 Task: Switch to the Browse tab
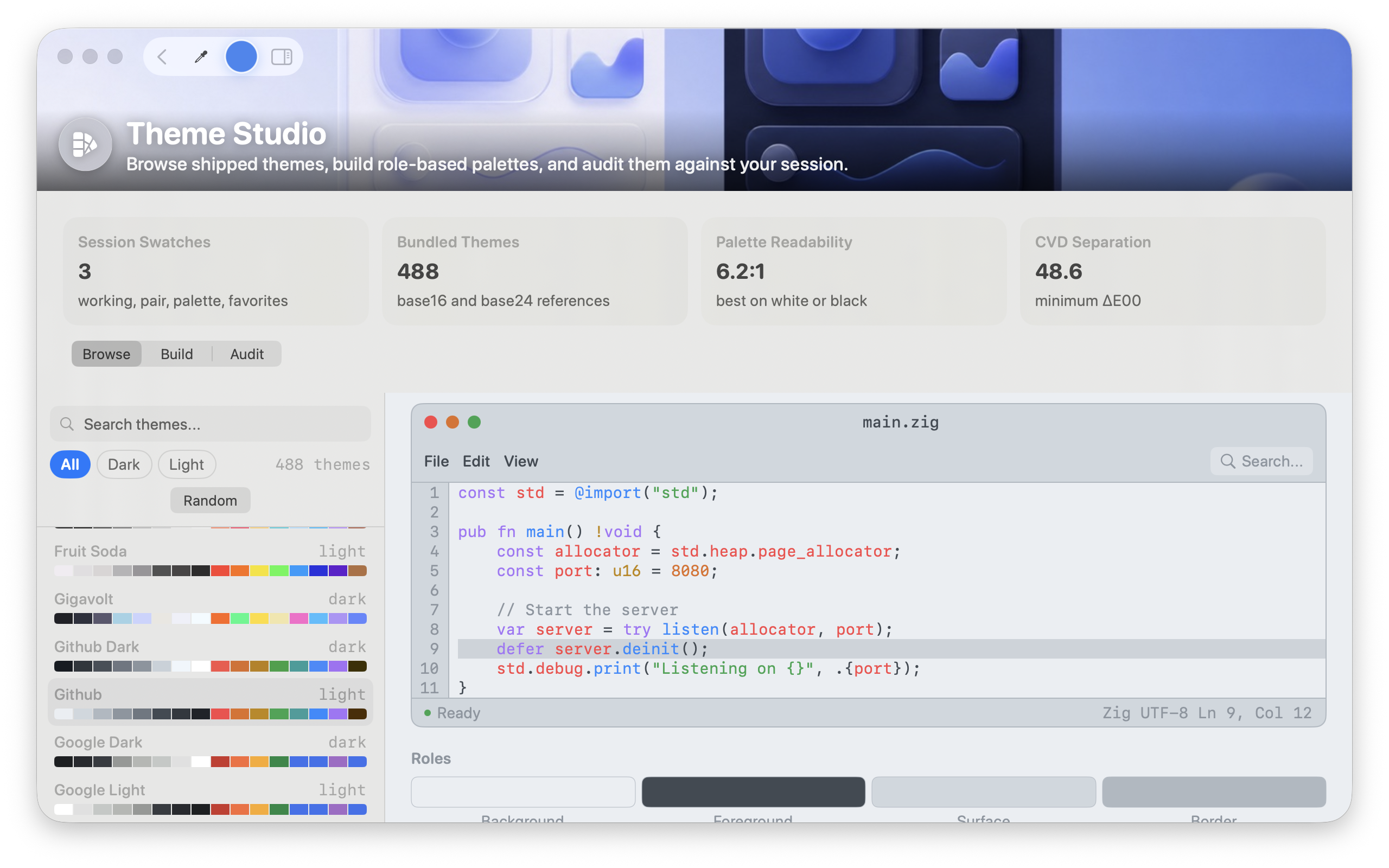tap(106, 354)
